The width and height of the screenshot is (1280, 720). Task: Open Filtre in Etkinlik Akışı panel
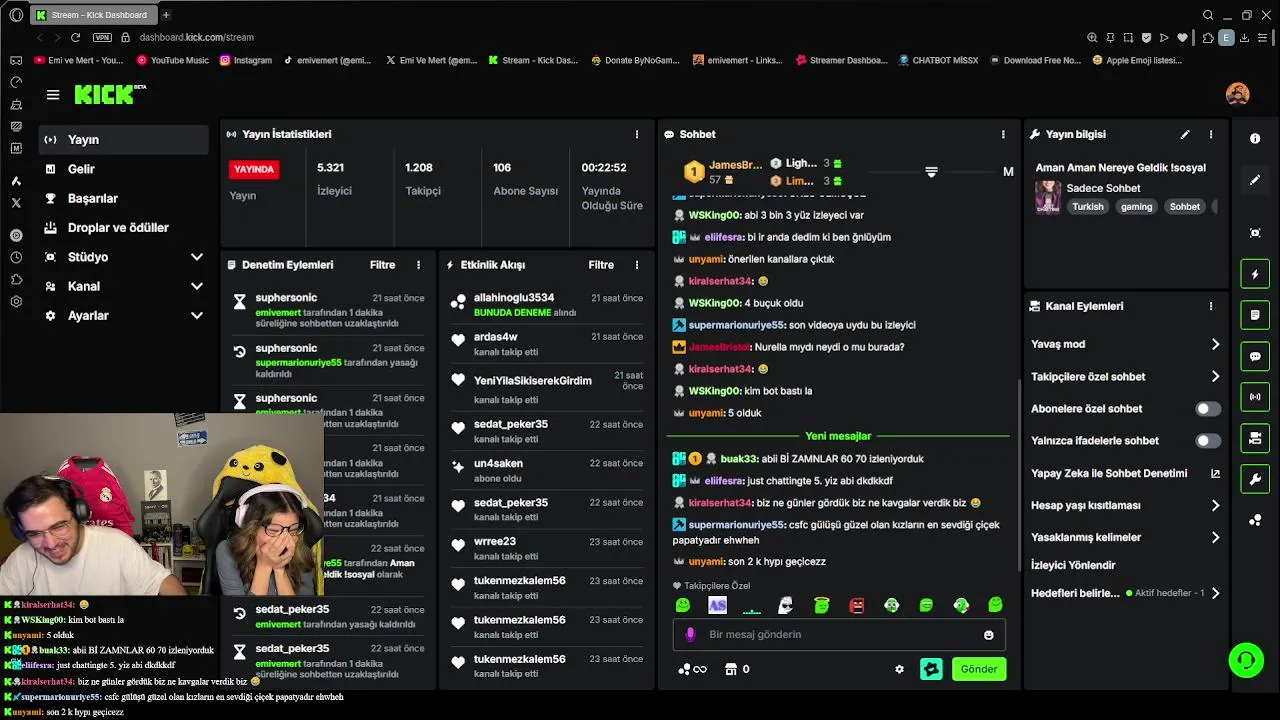pos(601,265)
